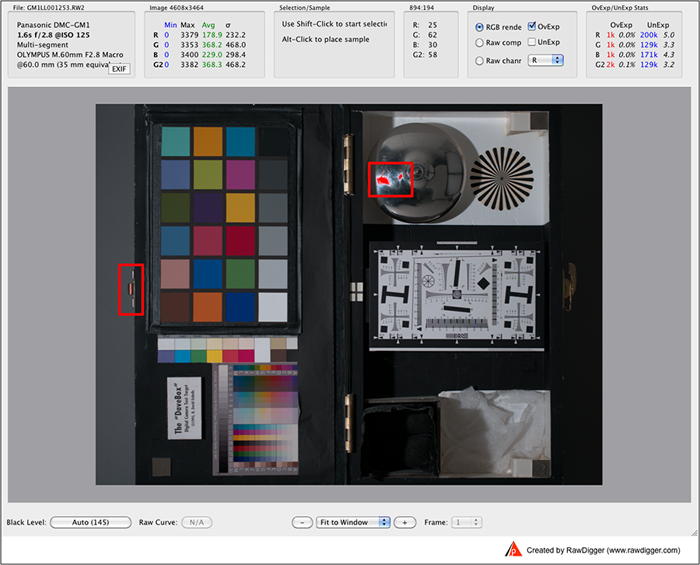Select the Raw channel radio button
Viewport: 700px width, 565px height.
[x=479, y=61]
